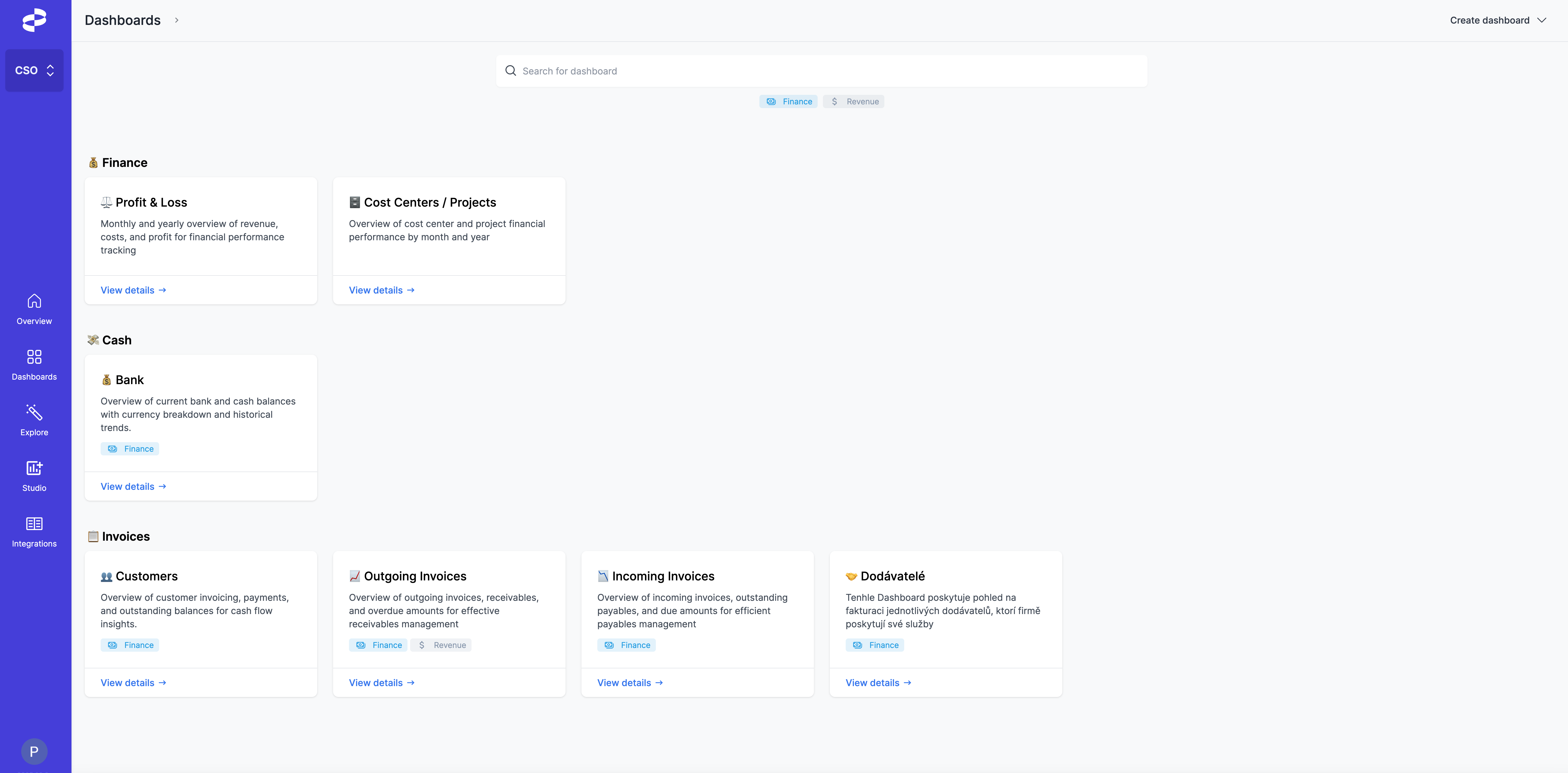
Task: Toggle the Finance filter tag below search
Action: pos(788,102)
